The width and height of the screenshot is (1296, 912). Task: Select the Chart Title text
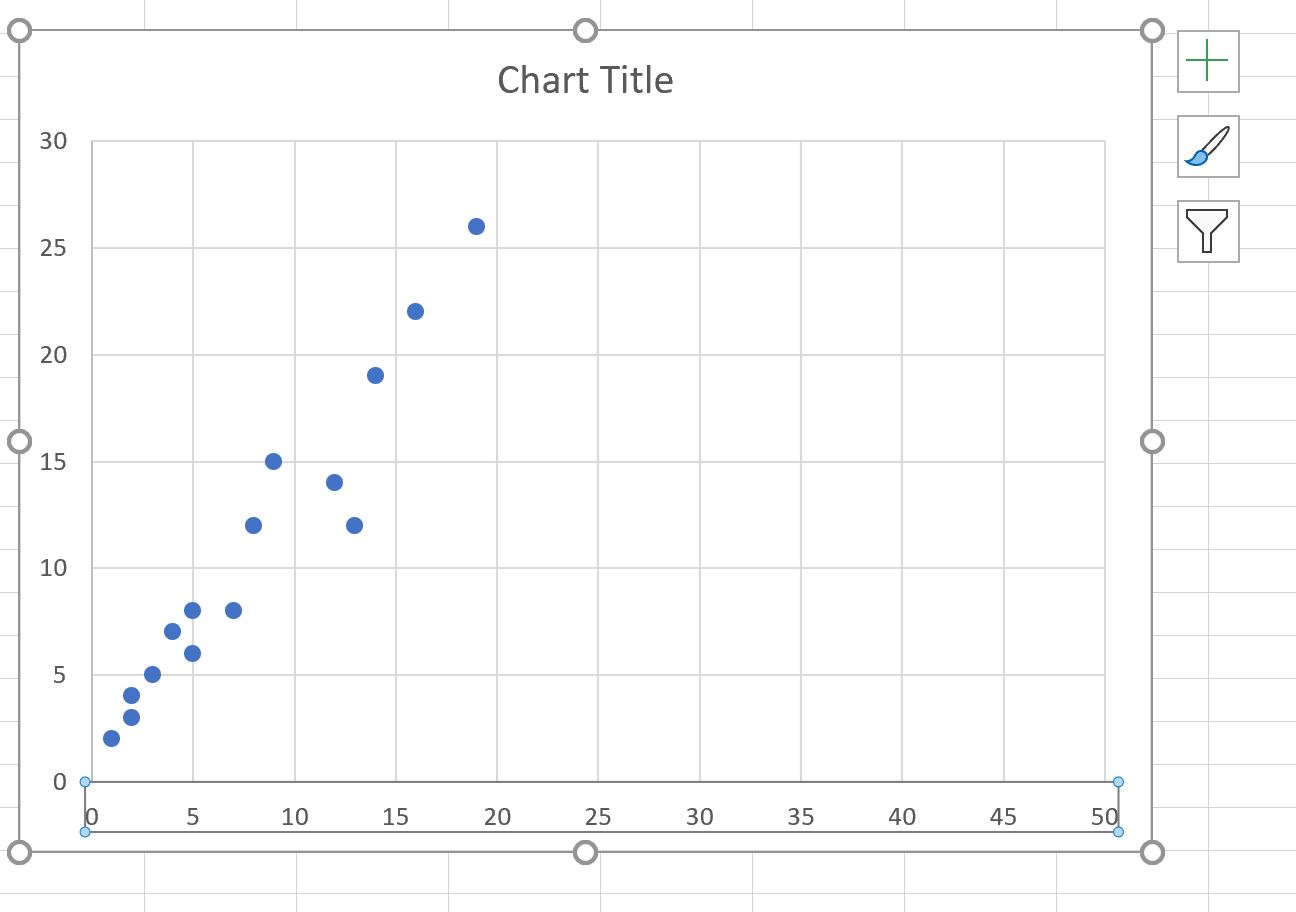[584, 80]
